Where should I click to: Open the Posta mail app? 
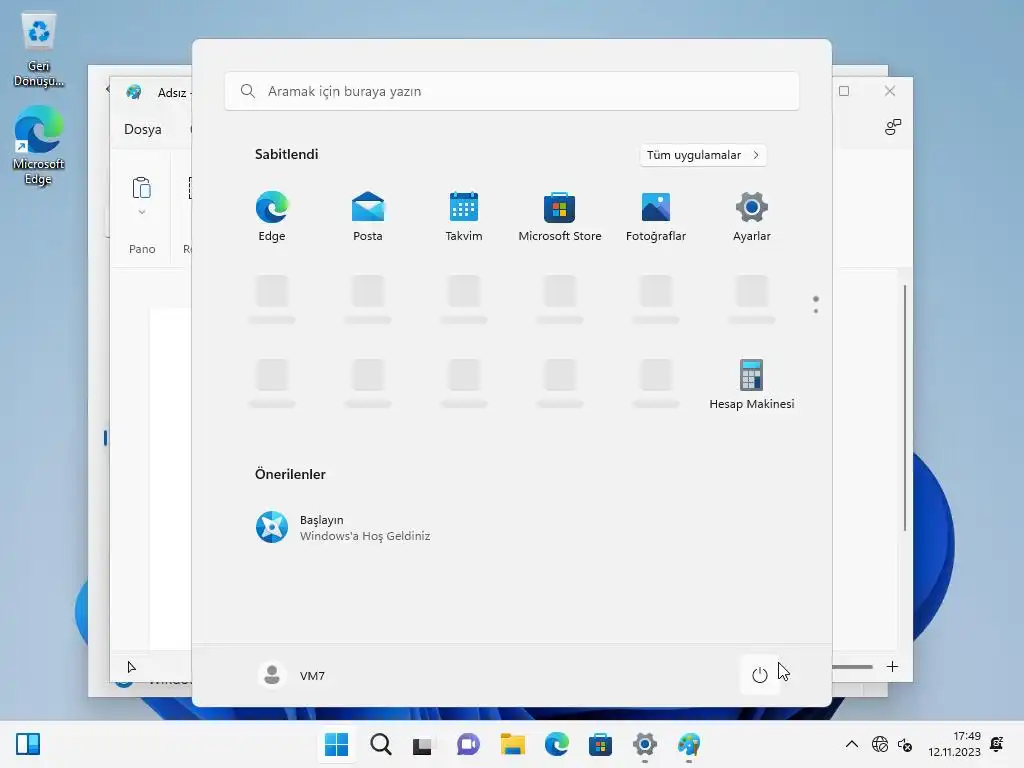[x=368, y=216]
